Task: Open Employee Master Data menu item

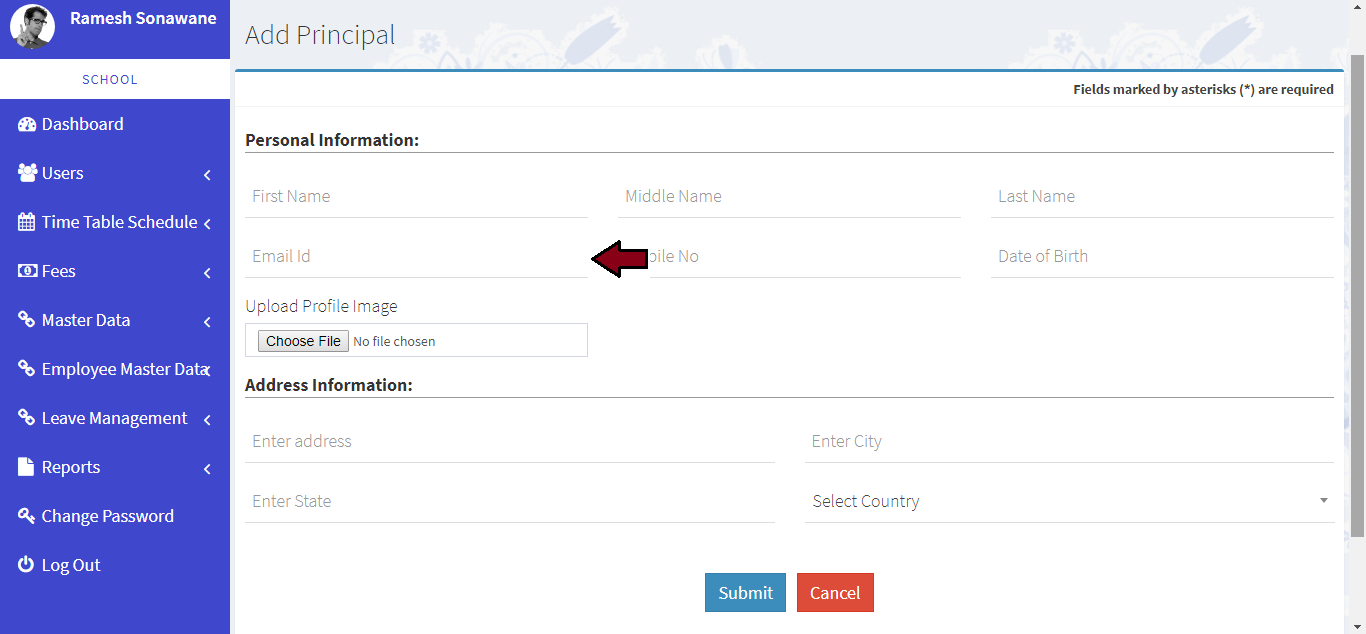Action: (122, 369)
